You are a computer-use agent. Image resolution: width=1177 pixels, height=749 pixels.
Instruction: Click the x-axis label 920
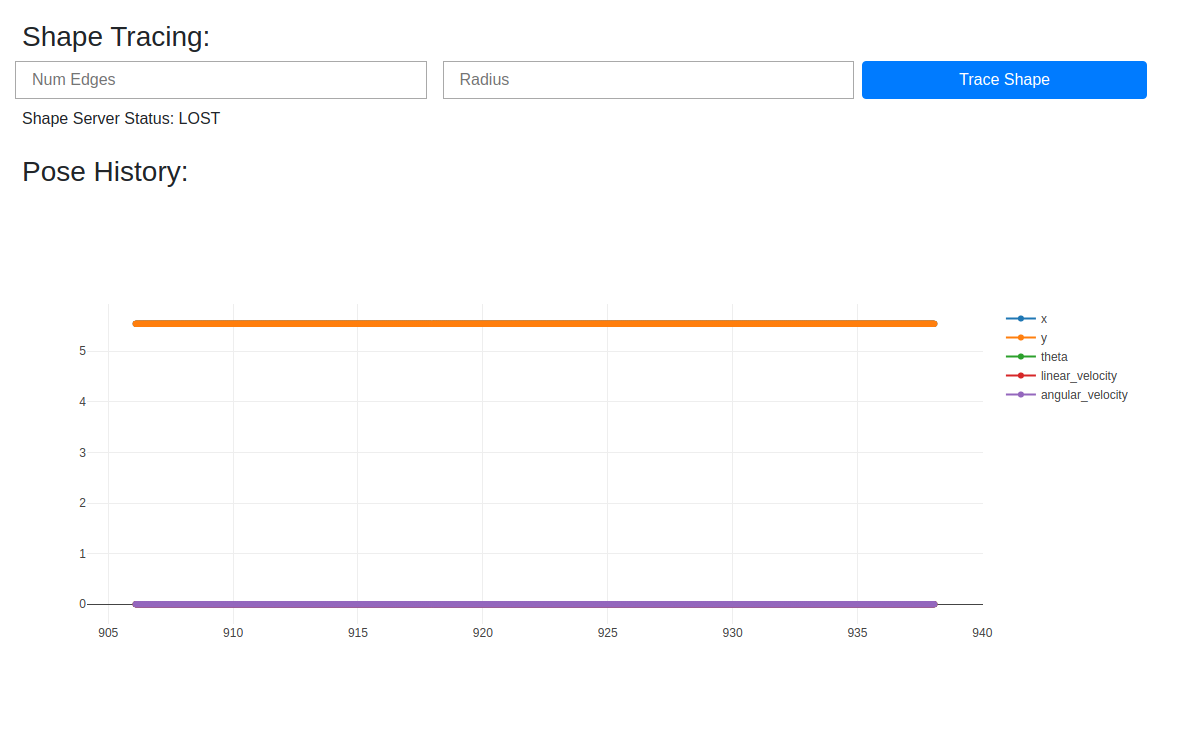483,633
